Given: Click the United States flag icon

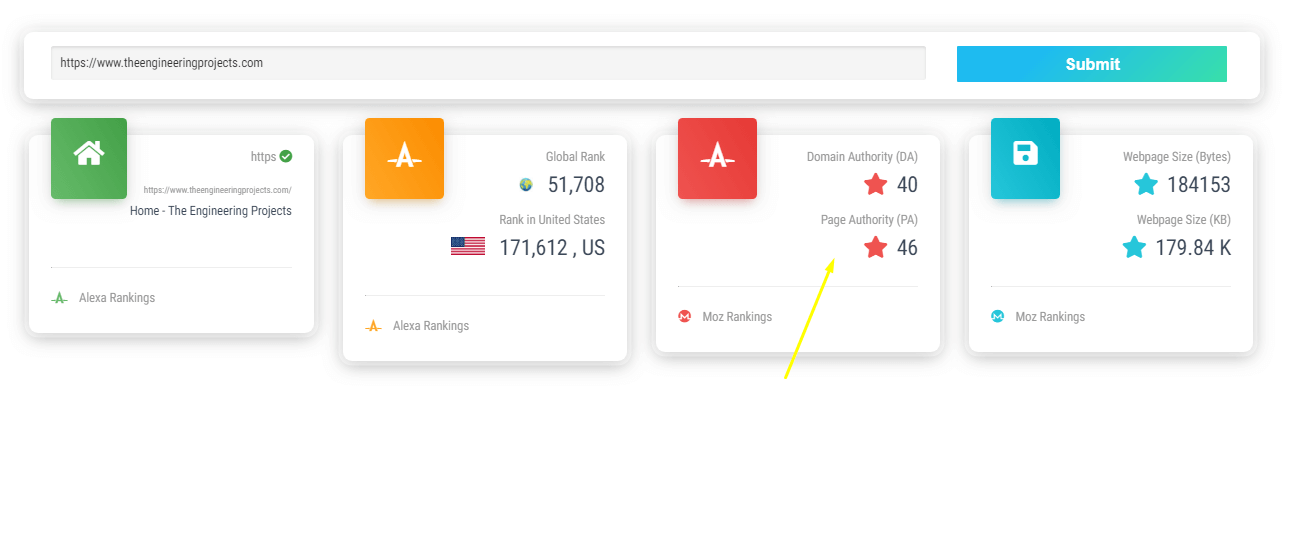Looking at the screenshot, I should pos(468,247).
